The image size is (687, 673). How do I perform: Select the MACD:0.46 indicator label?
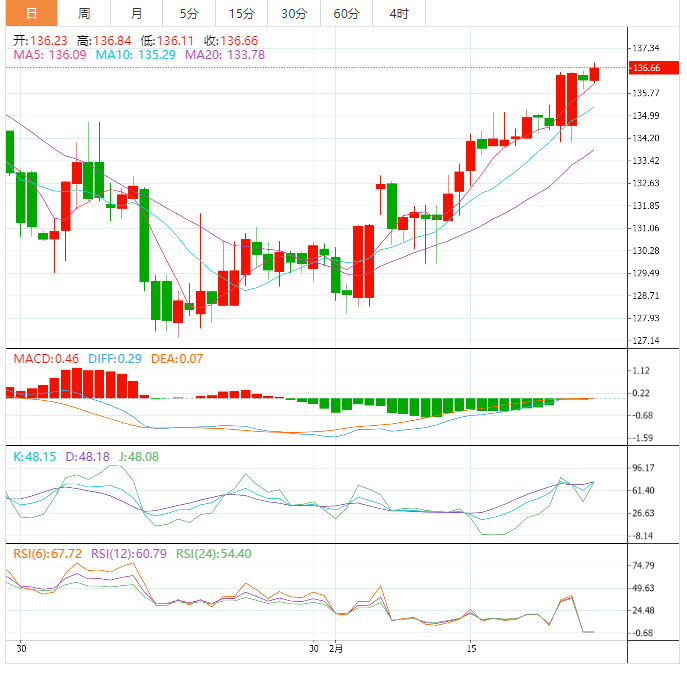click(46, 358)
